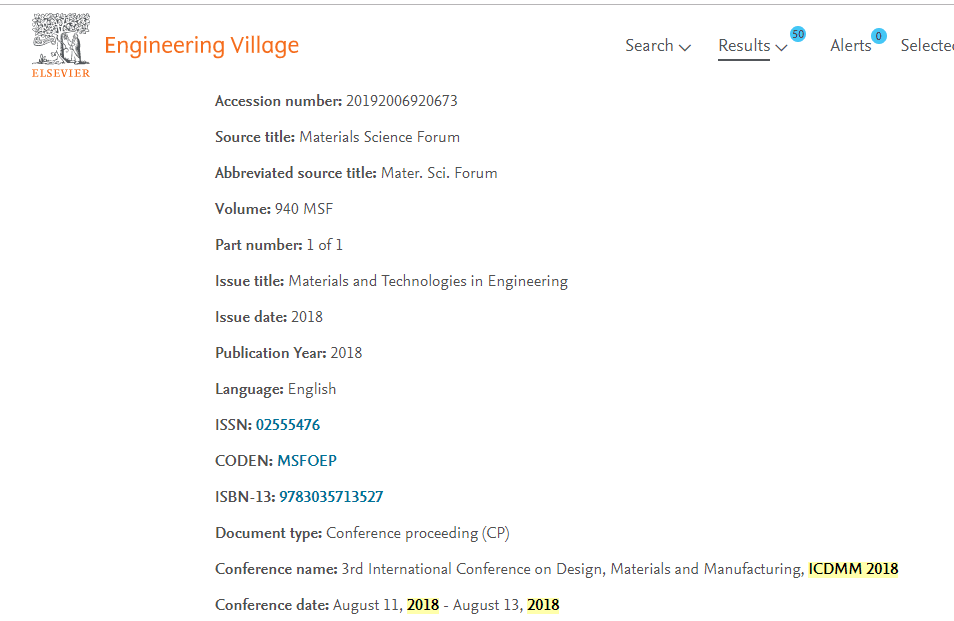954x621 pixels.
Task: Follow the ISBN-13 9783035713527 link
Action: coord(331,497)
